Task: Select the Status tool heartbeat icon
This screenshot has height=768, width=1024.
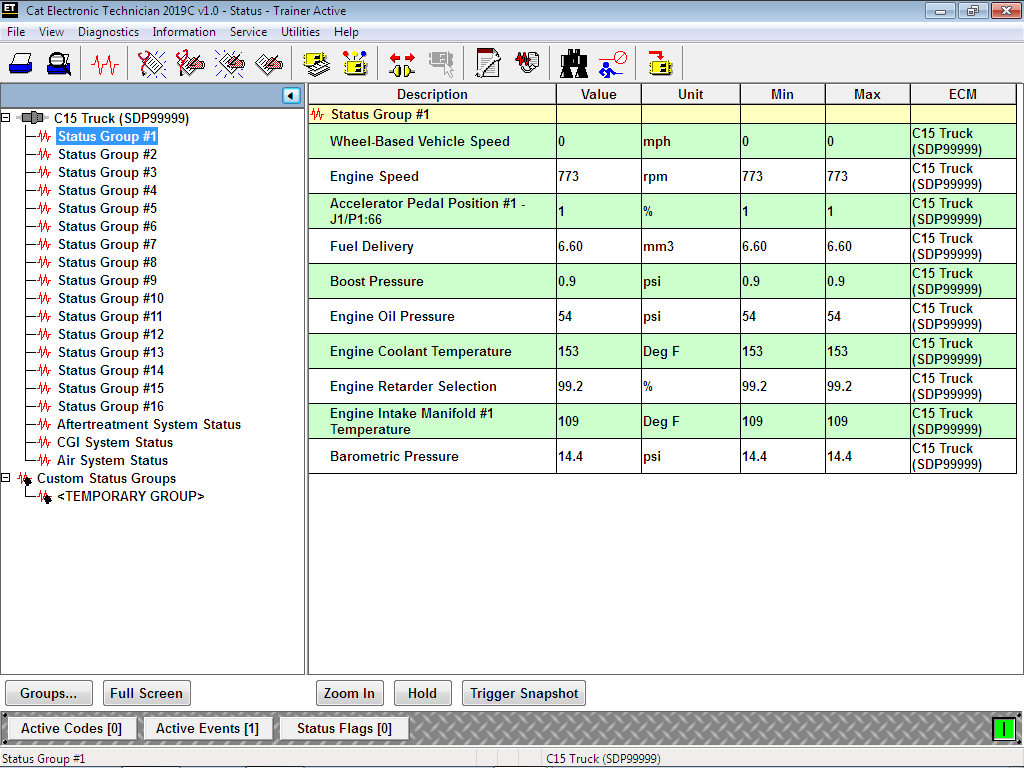Action: tap(103, 63)
